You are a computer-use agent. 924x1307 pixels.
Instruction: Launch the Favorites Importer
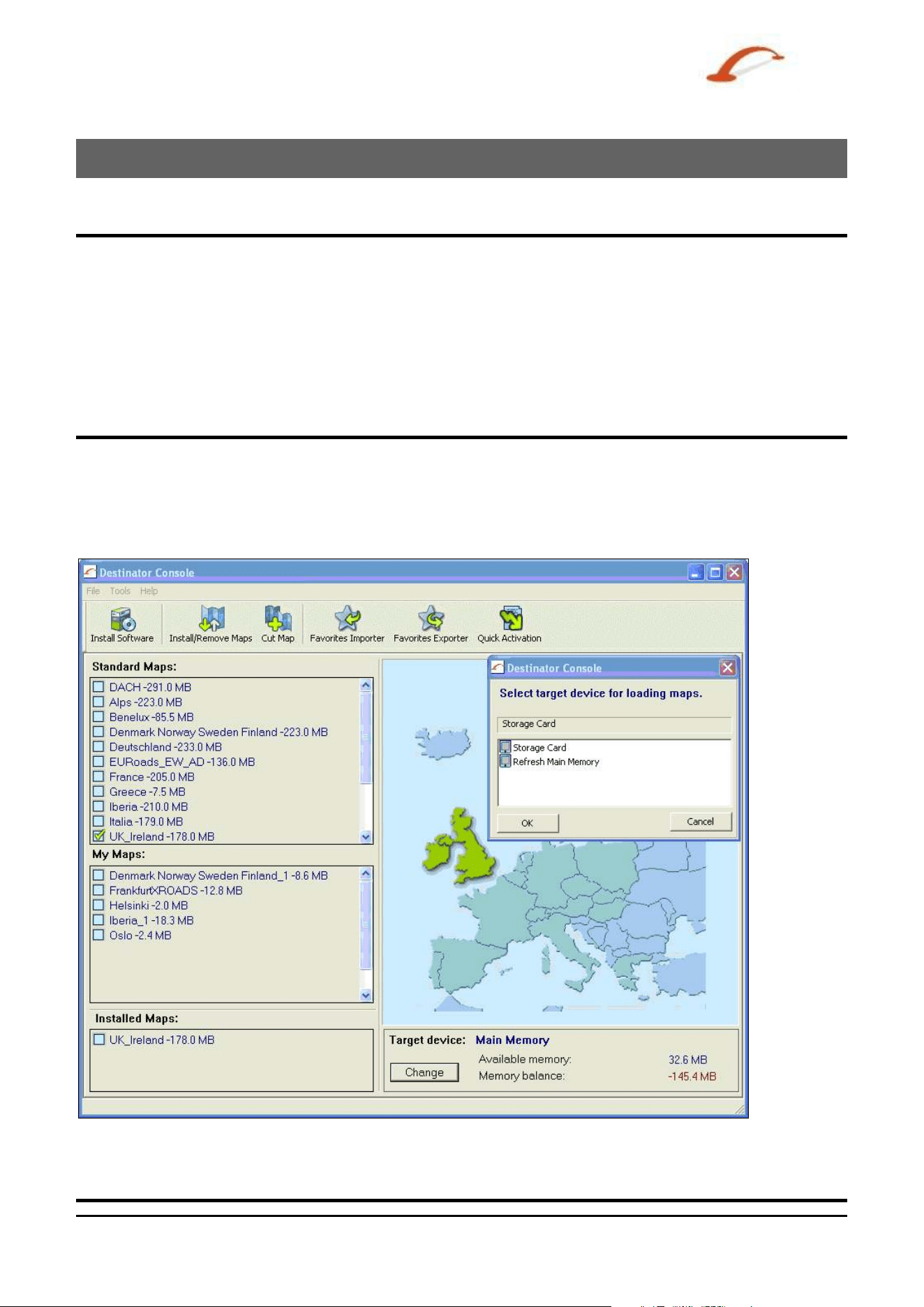tap(347, 624)
